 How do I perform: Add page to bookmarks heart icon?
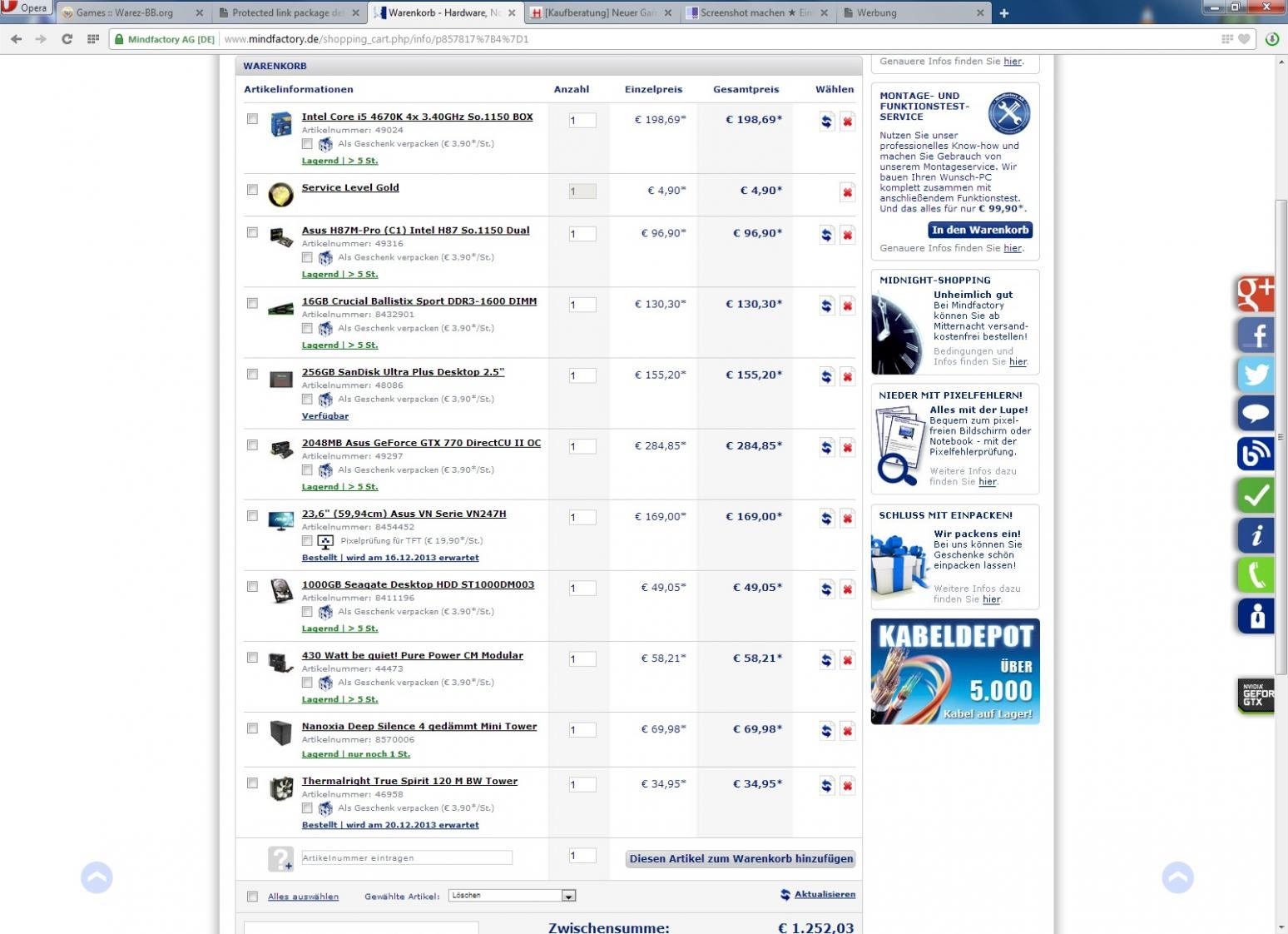tap(1244, 38)
